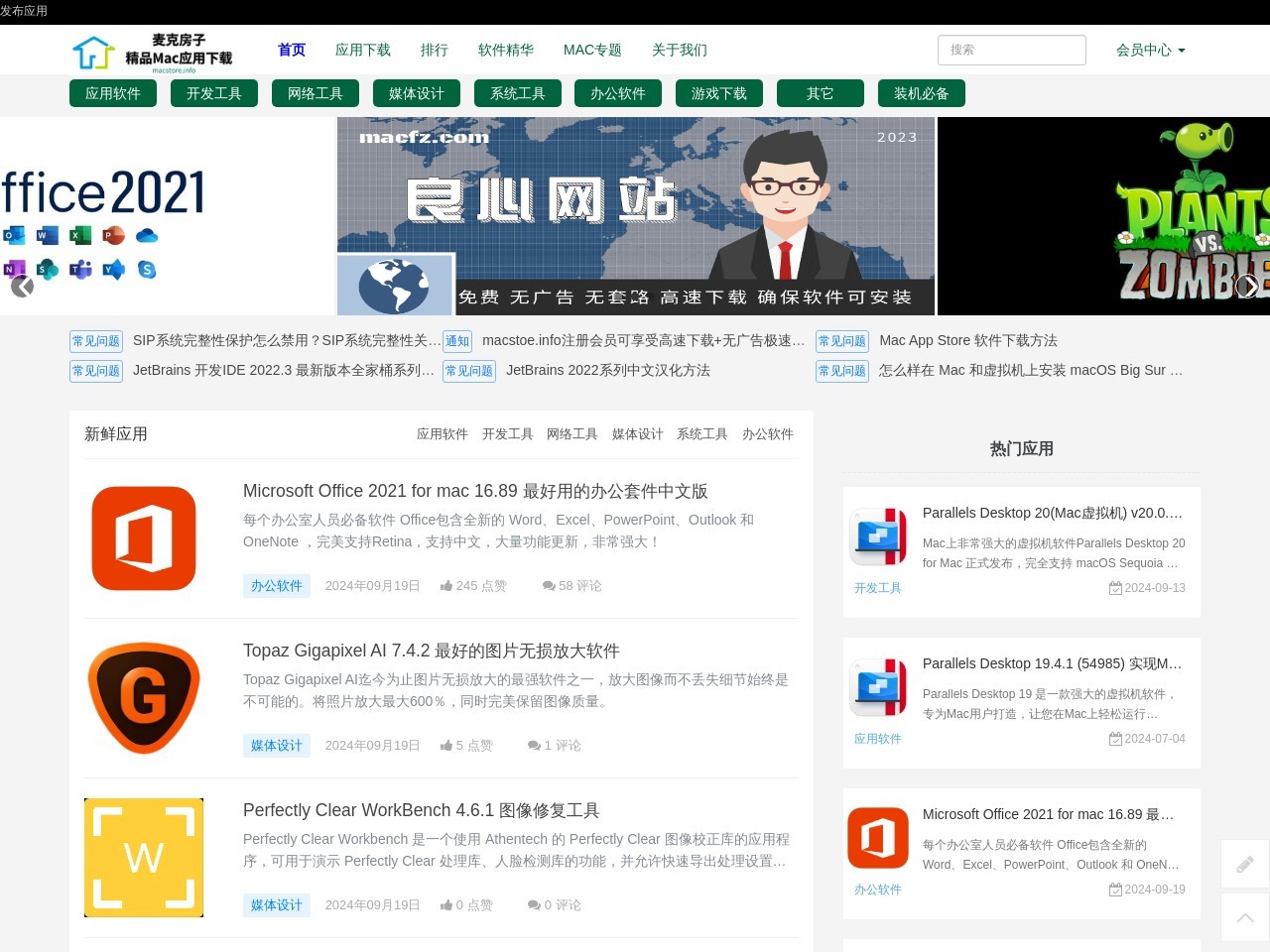Open 关于我们 navigation item
The image size is (1270, 952).
pyautogui.click(x=680, y=50)
